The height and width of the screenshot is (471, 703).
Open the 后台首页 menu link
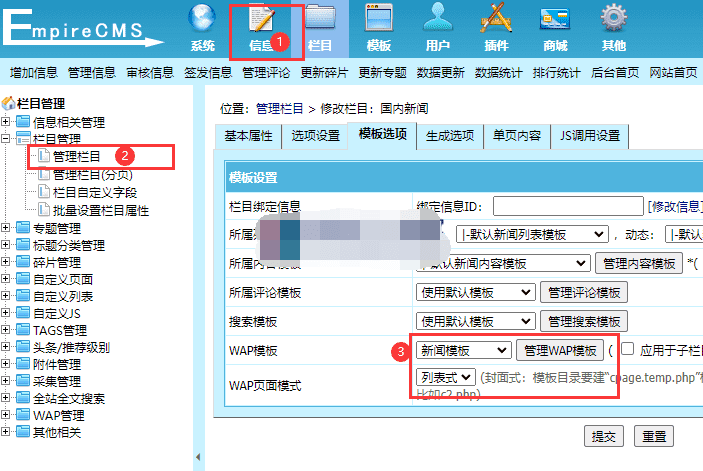click(615, 73)
